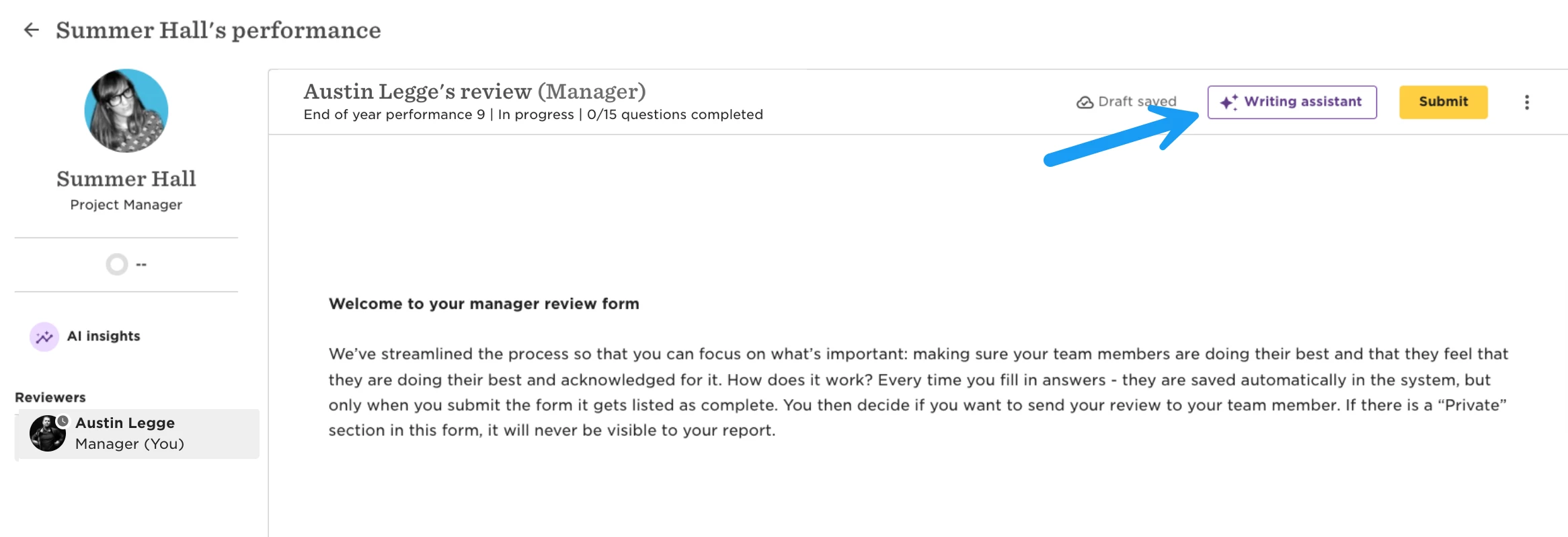This screenshot has width=1568, height=537.
Task: Open the three-dot more options menu
Action: tap(1527, 102)
